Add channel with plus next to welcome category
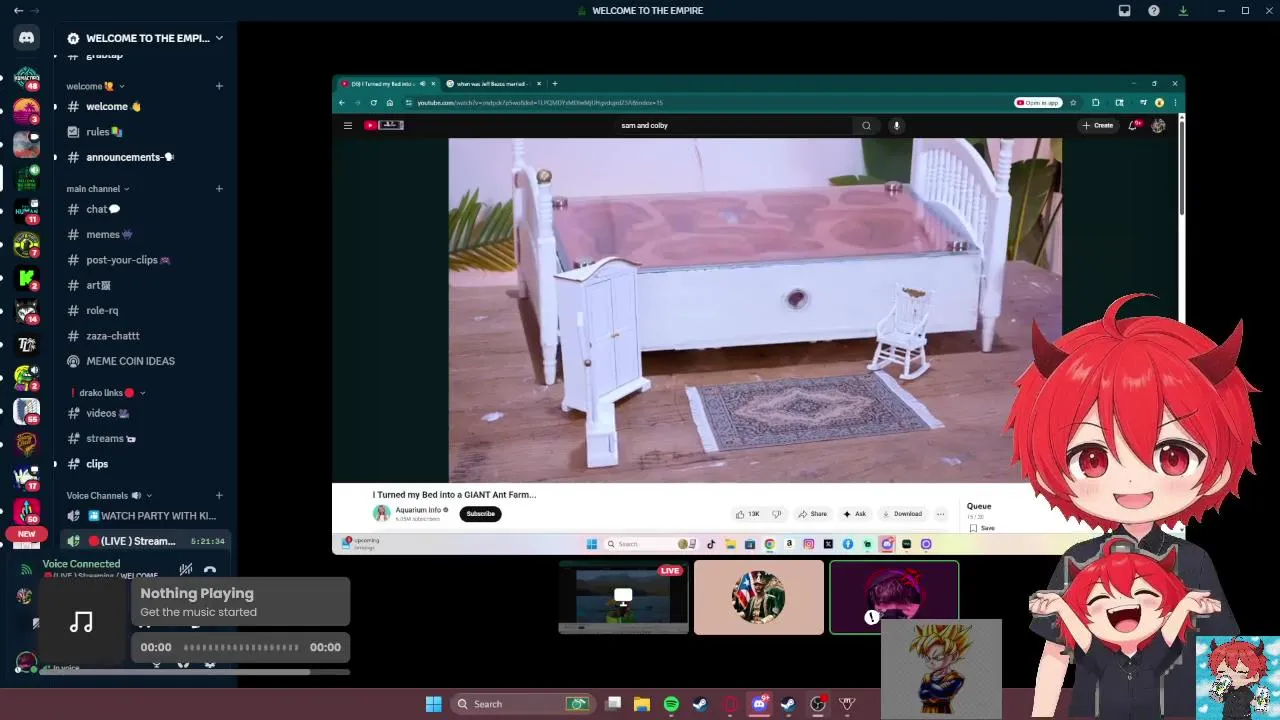 click(x=219, y=86)
